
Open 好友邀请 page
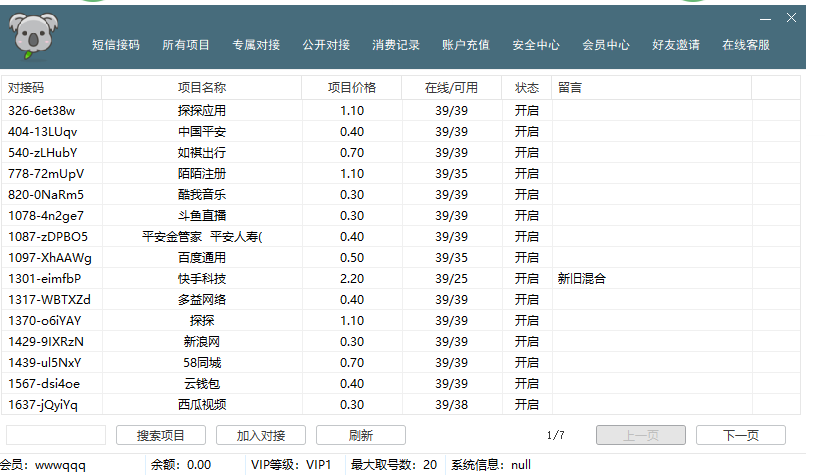coord(676,45)
